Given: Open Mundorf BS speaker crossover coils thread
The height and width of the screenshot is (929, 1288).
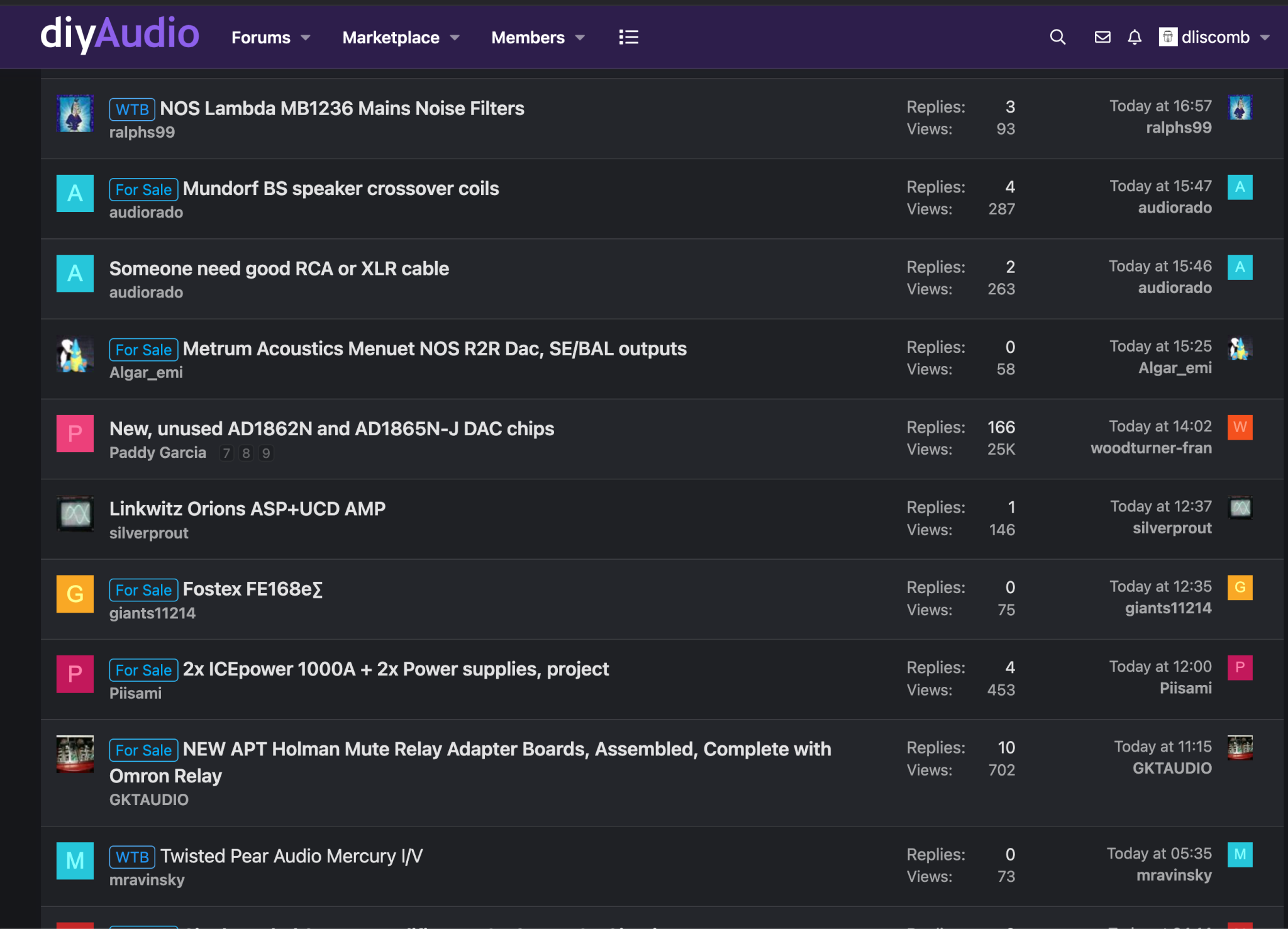Looking at the screenshot, I should click(341, 189).
